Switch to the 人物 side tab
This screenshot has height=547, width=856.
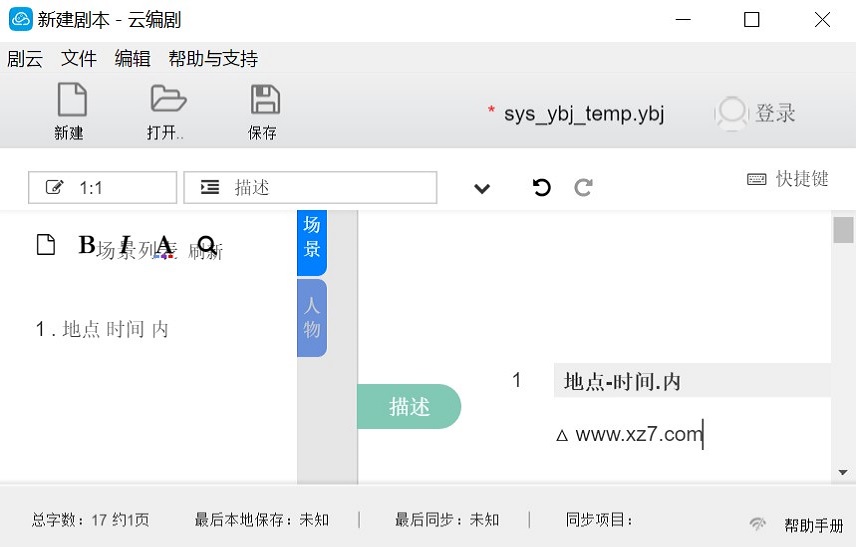point(312,317)
